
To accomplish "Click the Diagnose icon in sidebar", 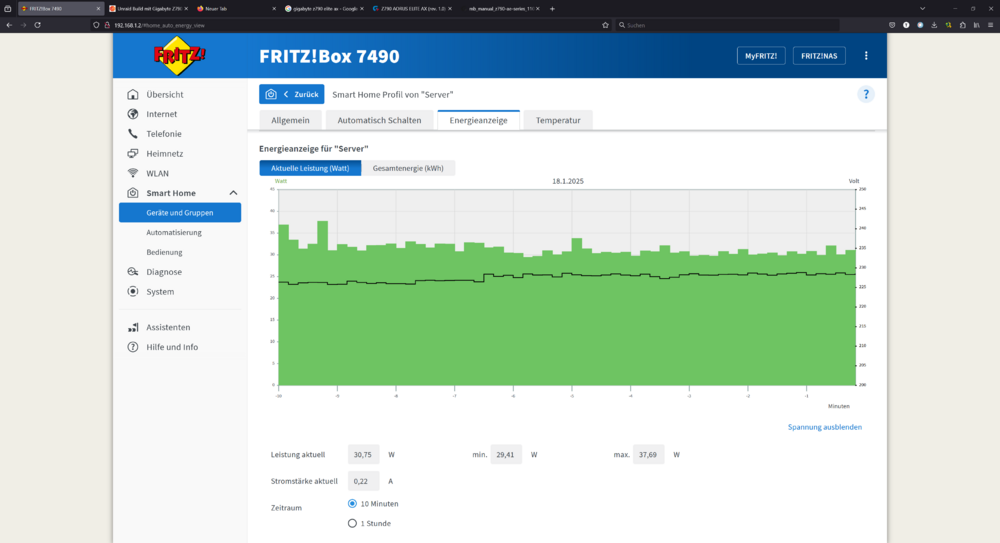I will tap(133, 272).
